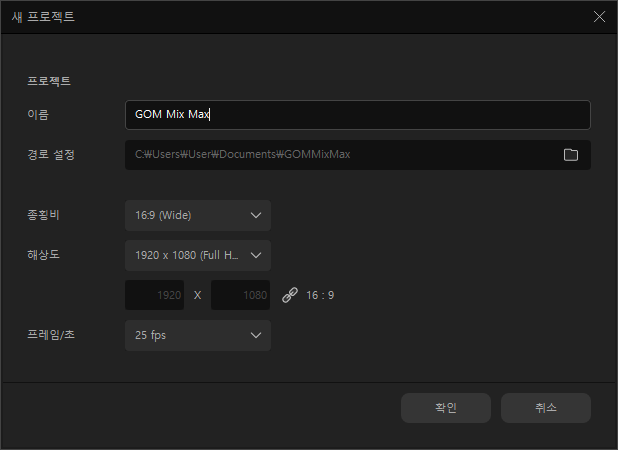The width and height of the screenshot is (618, 450).
Task: Expand the 해상도 1920 x 1080 dropdown
Action: (x=197, y=255)
